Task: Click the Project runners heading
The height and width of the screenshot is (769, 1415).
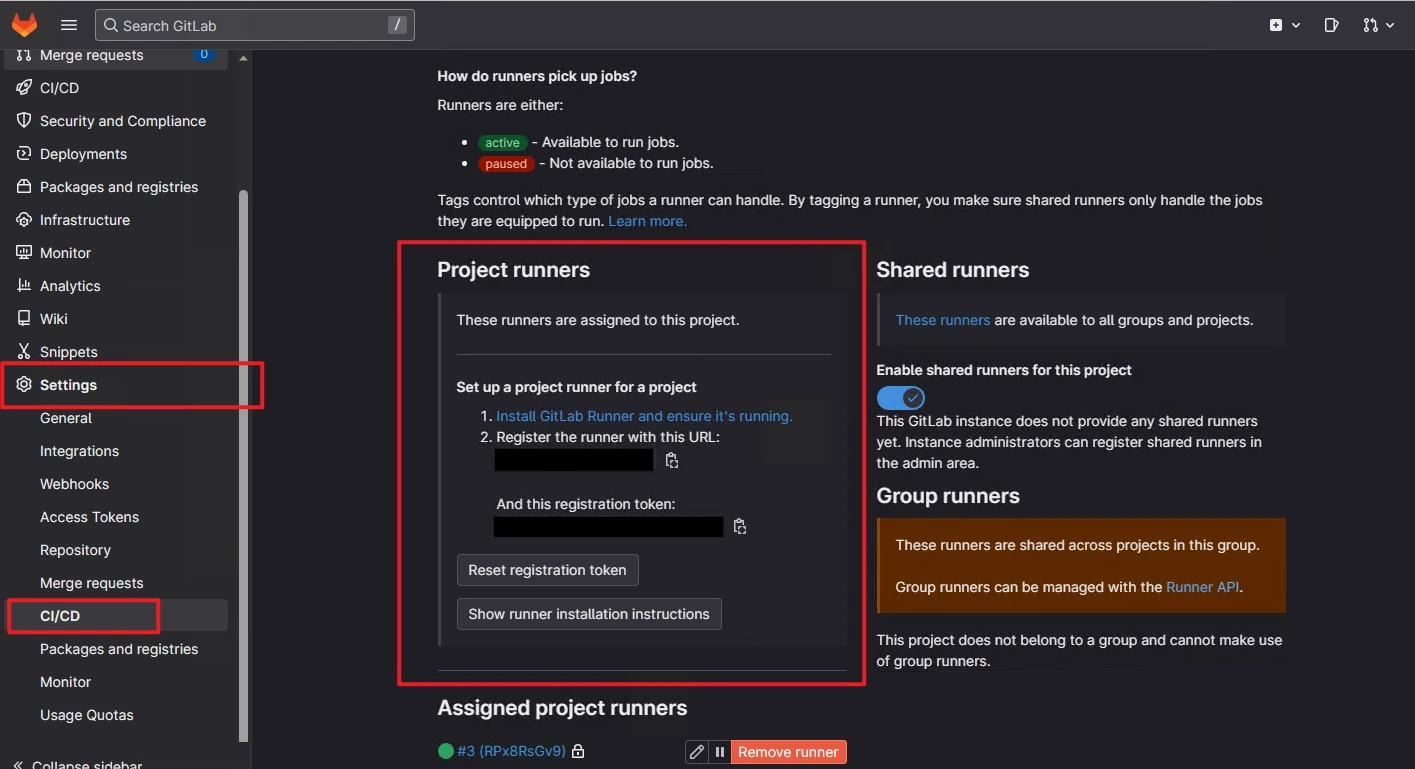Action: point(513,270)
